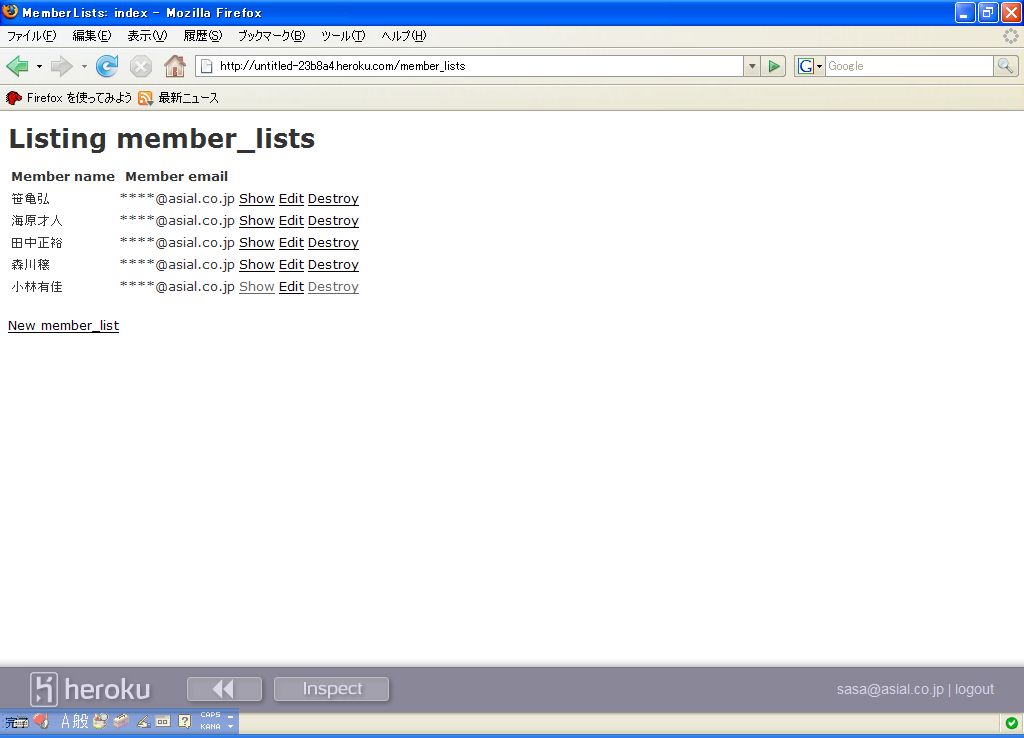
Task: Click Inspect button in Heroku bar
Action: (331, 689)
